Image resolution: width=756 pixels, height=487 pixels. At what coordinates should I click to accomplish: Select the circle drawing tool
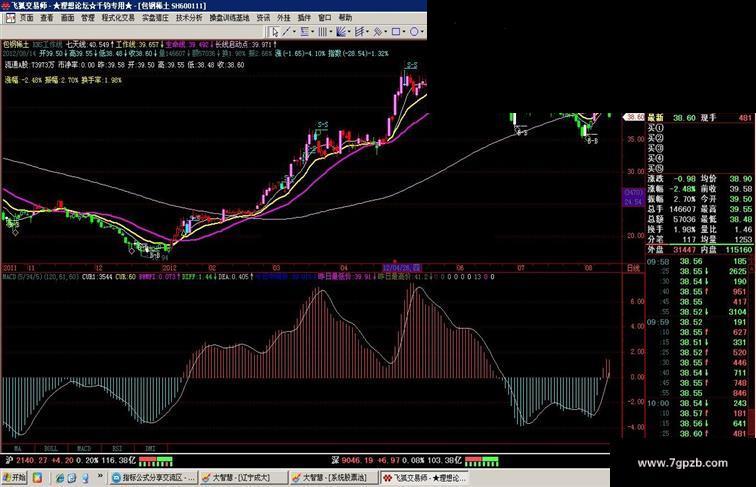414,32
